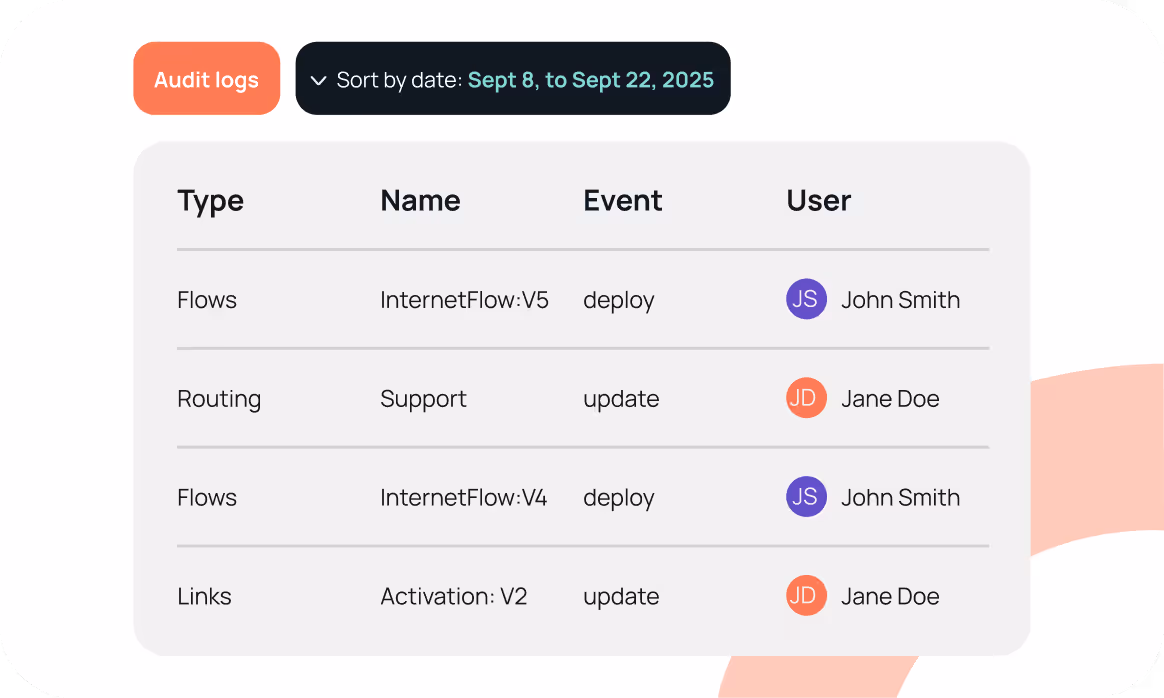
Task: Click the Jane Doe avatar on Activation: V2 row
Action: [x=806, y=595]
